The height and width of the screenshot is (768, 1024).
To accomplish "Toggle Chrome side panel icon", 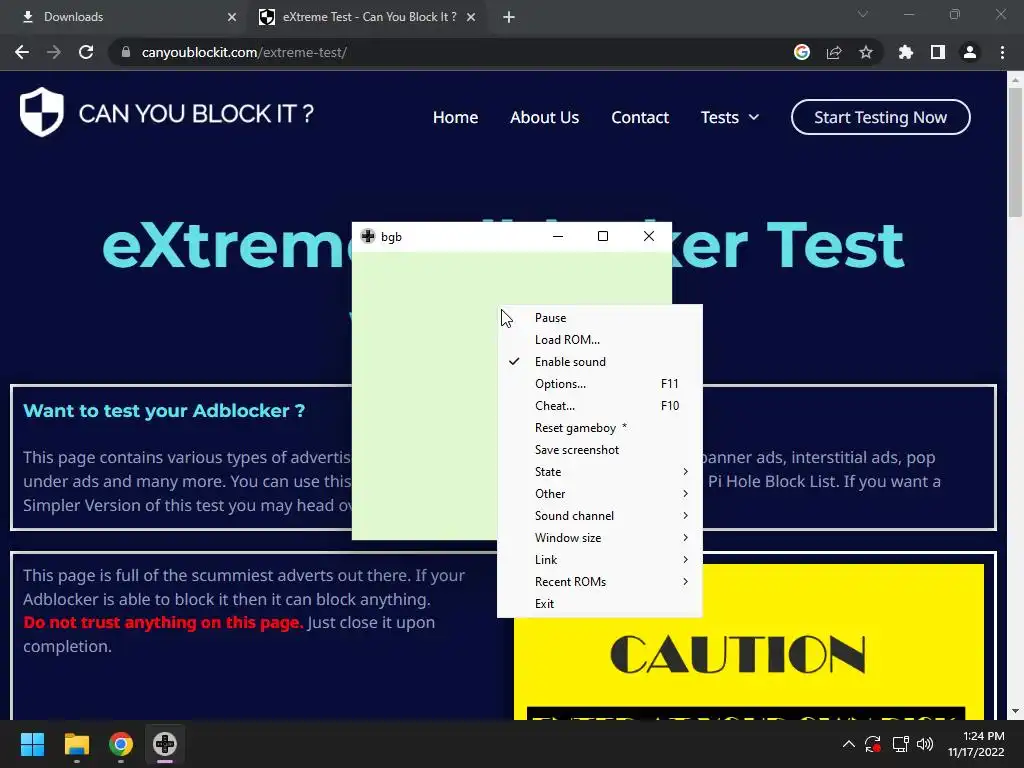I will coord(938,52).
